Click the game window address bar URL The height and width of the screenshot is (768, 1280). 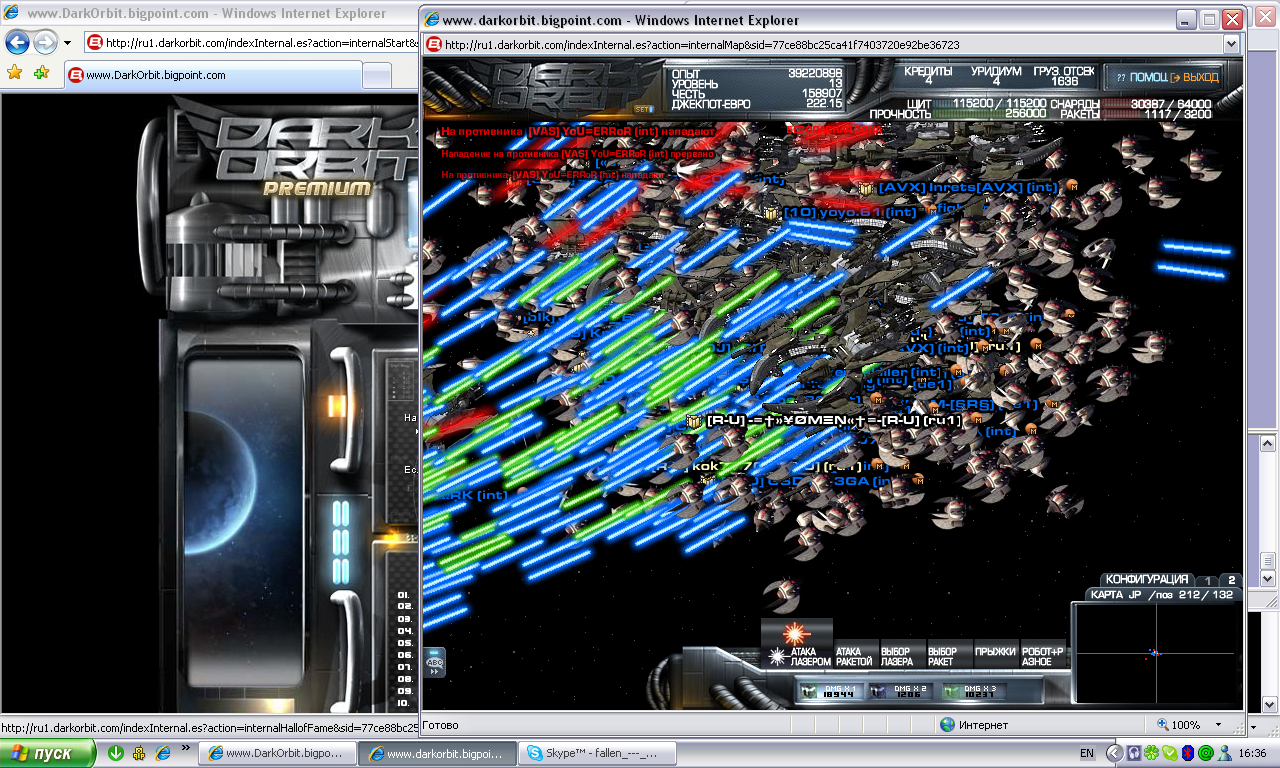click(700, 45)
